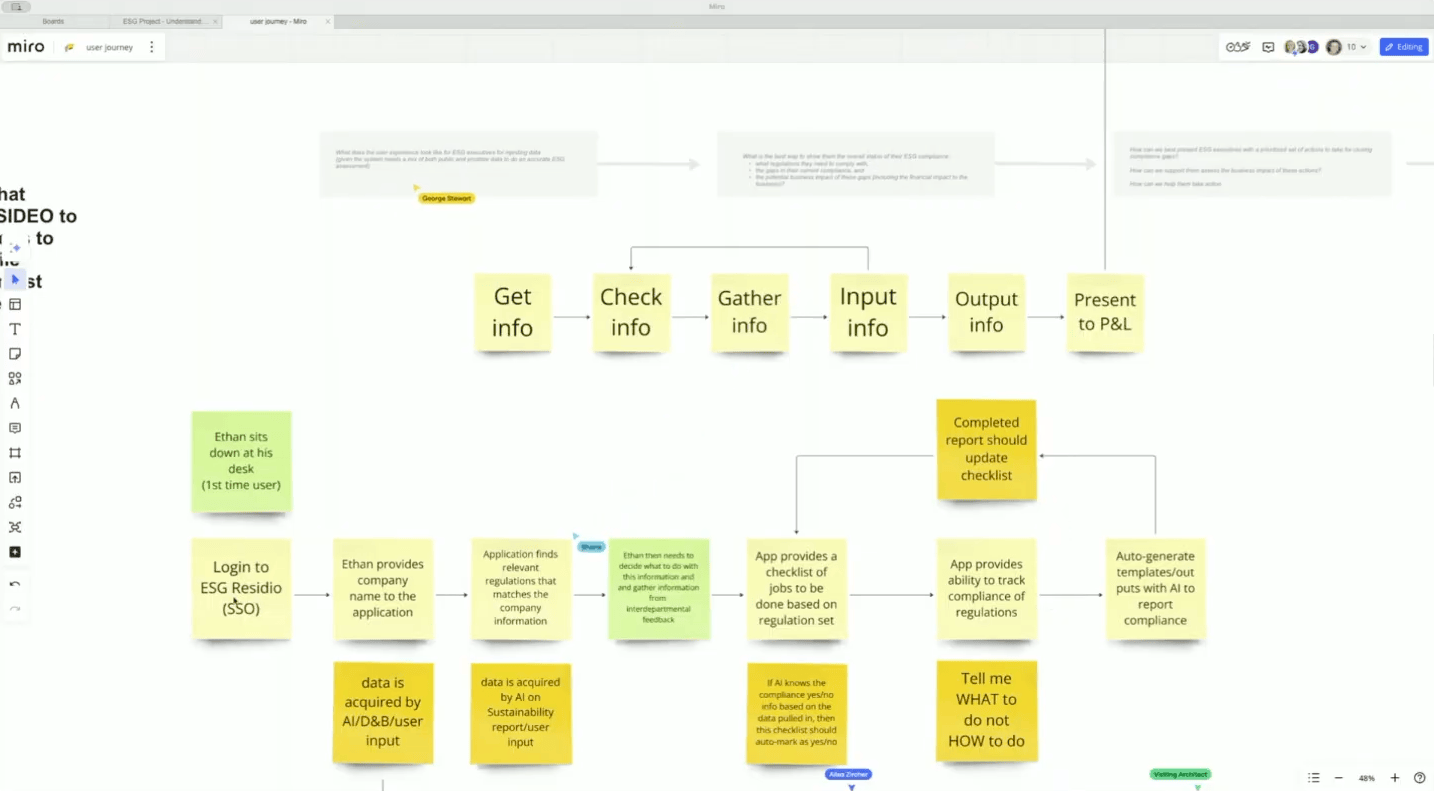Open the Shapes tool in the toolbar
Image resolution: width=1434 pixels, height=791 pixels.
pyautogui.click(x=15, y=379)
